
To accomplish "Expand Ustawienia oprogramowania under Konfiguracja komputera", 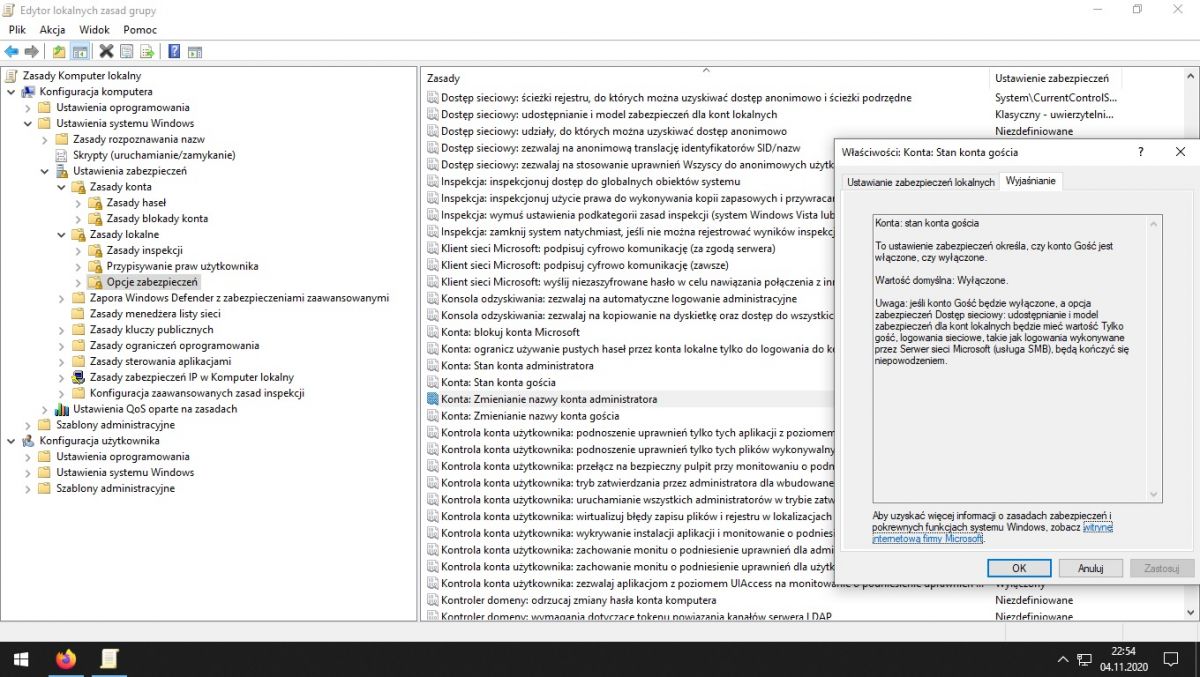I will (28, 108).
